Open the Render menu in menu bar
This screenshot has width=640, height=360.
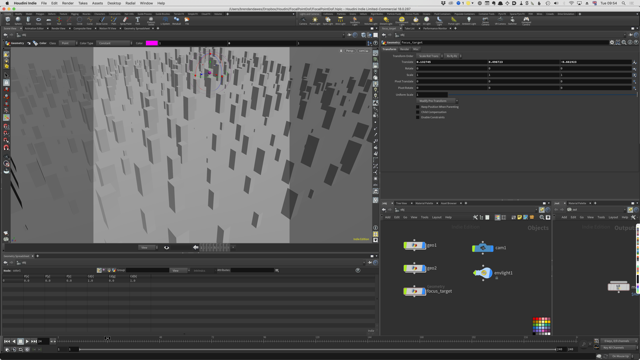(x=68, y=3)
